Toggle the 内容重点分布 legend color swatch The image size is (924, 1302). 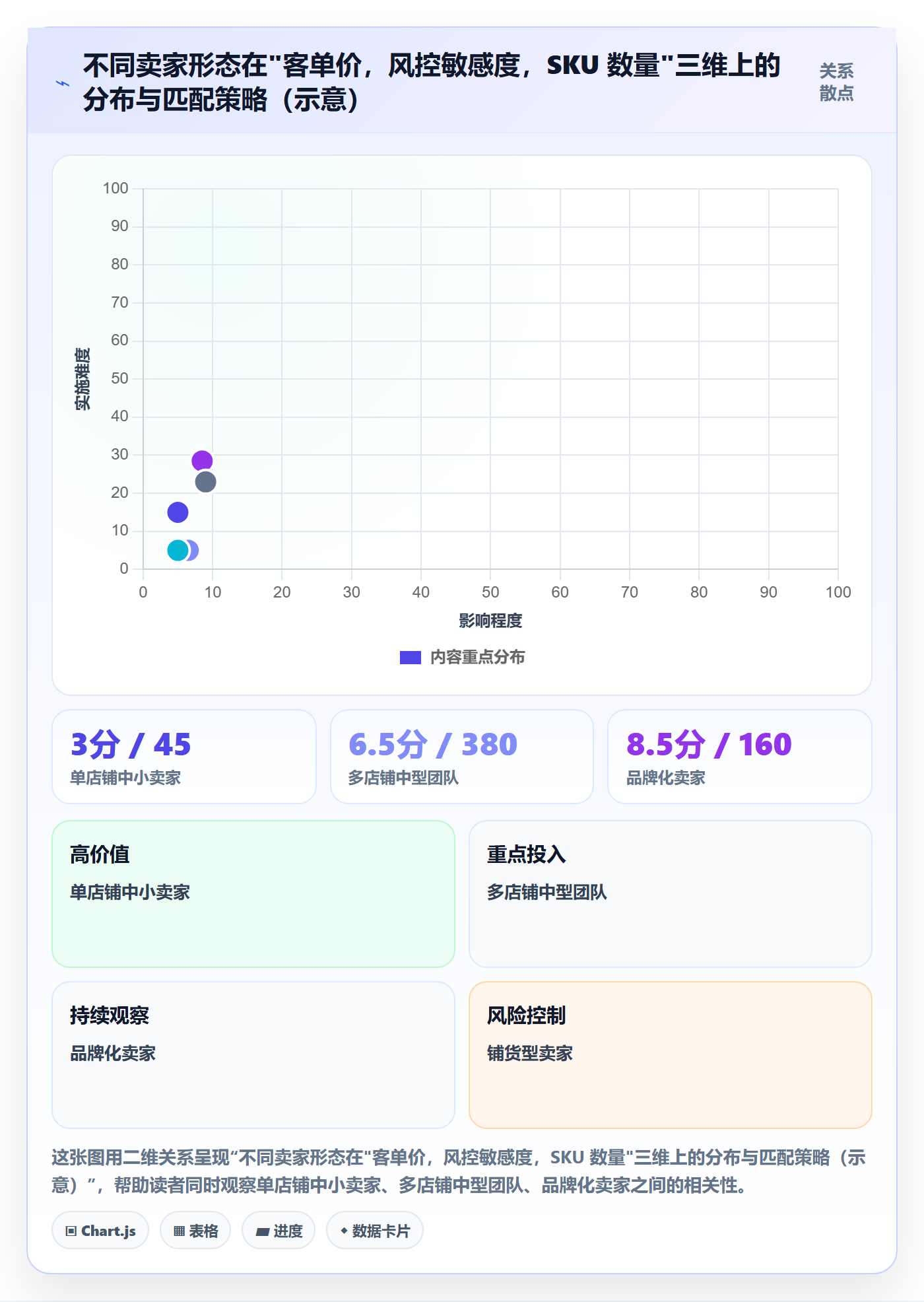coord(410,658)
